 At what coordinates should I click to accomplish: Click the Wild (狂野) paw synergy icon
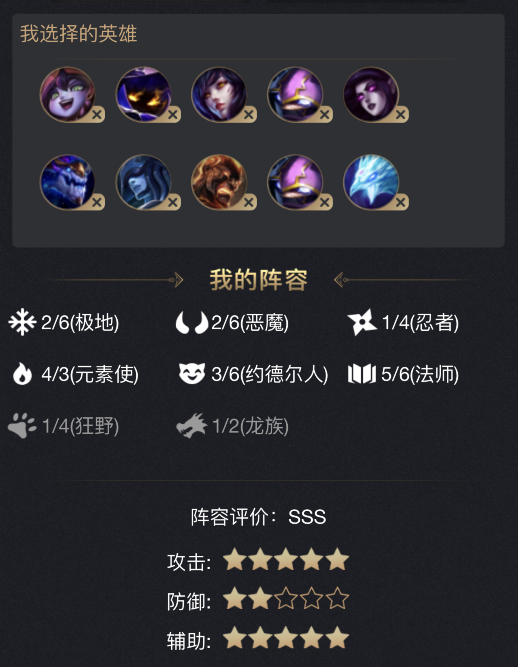tap(22, 425)
